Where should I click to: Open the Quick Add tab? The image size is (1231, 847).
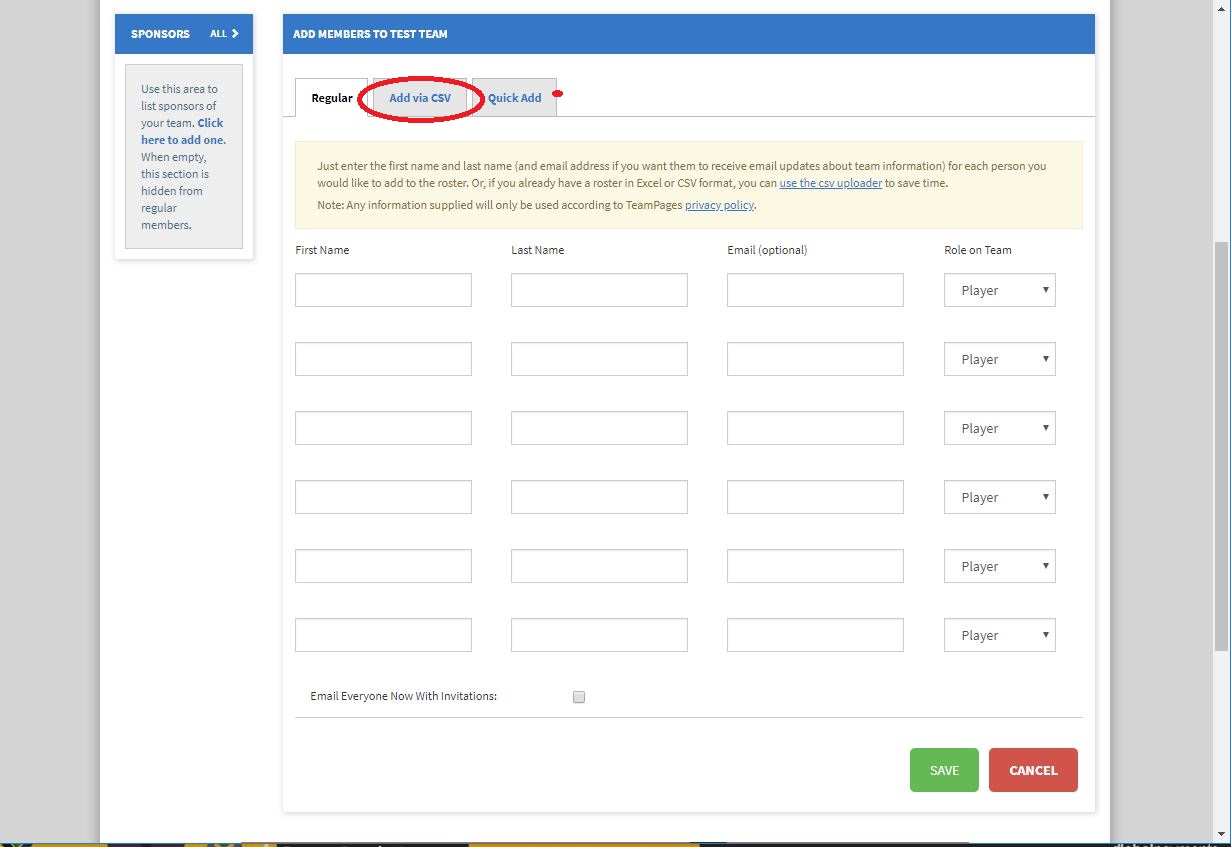(x=514, y=98)
